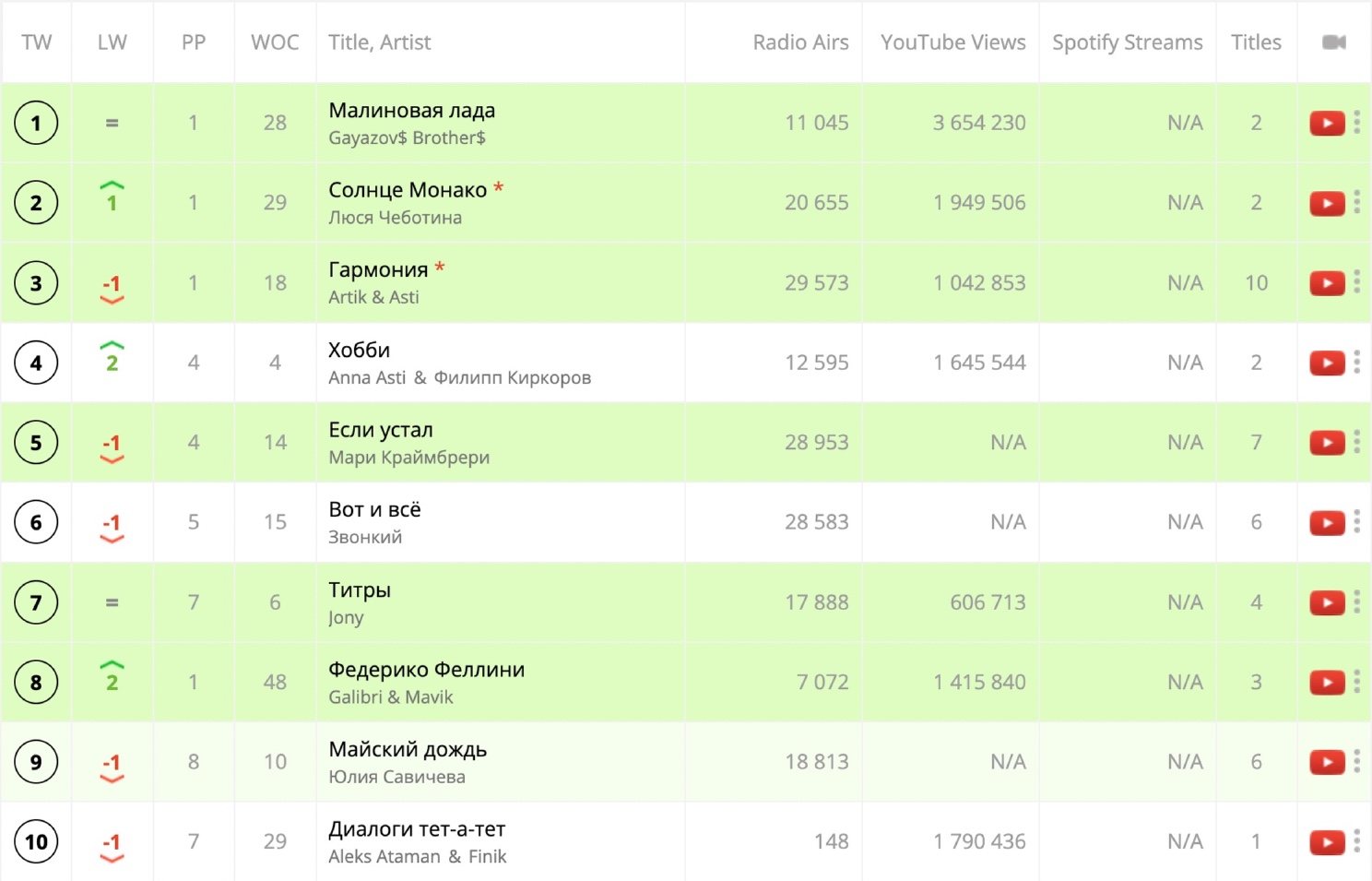1372x881 pixels.
Task: Open YouTube icon for Титры by Jony
Action: coord(1327,602)
